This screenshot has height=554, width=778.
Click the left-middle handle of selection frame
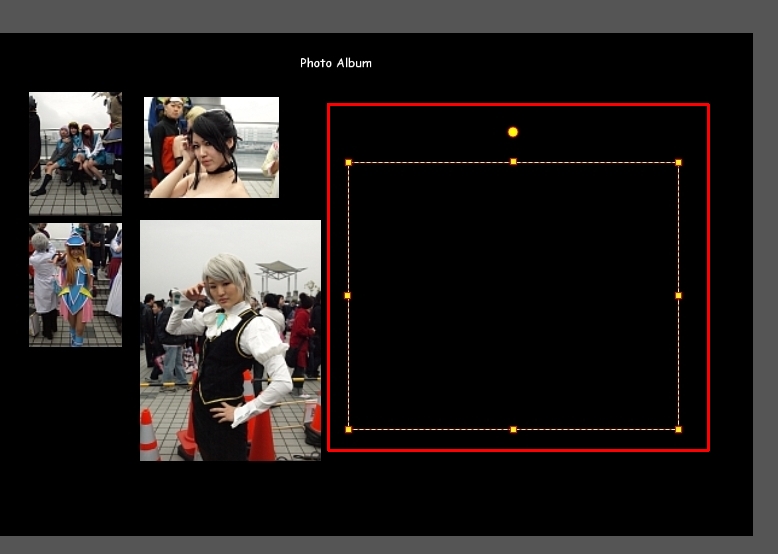pyautogui.click(x=347, y=296)
